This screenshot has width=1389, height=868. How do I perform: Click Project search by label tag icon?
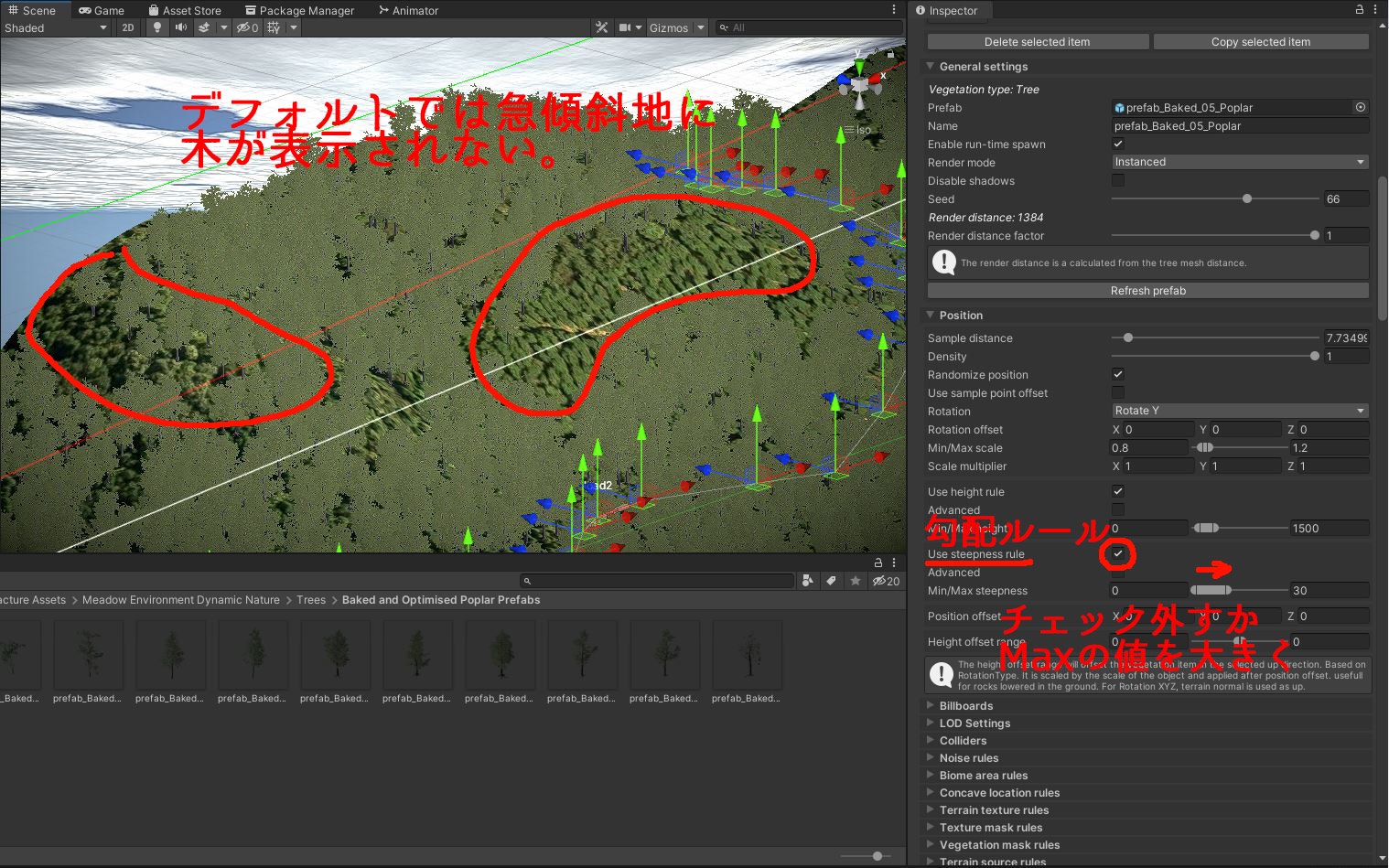[832, 581]
